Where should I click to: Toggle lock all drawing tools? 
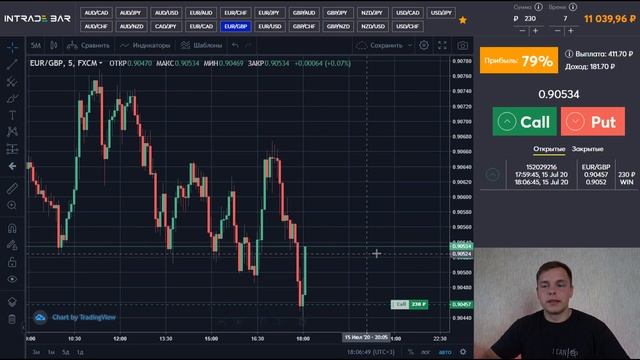coord(12,262)
